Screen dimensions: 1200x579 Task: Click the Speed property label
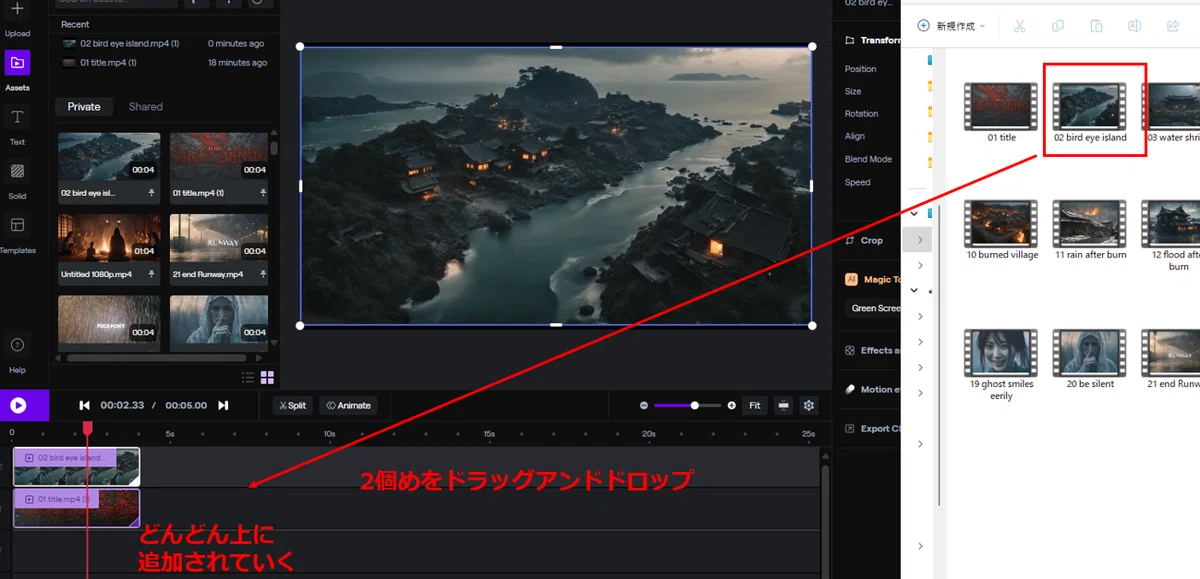857,182
